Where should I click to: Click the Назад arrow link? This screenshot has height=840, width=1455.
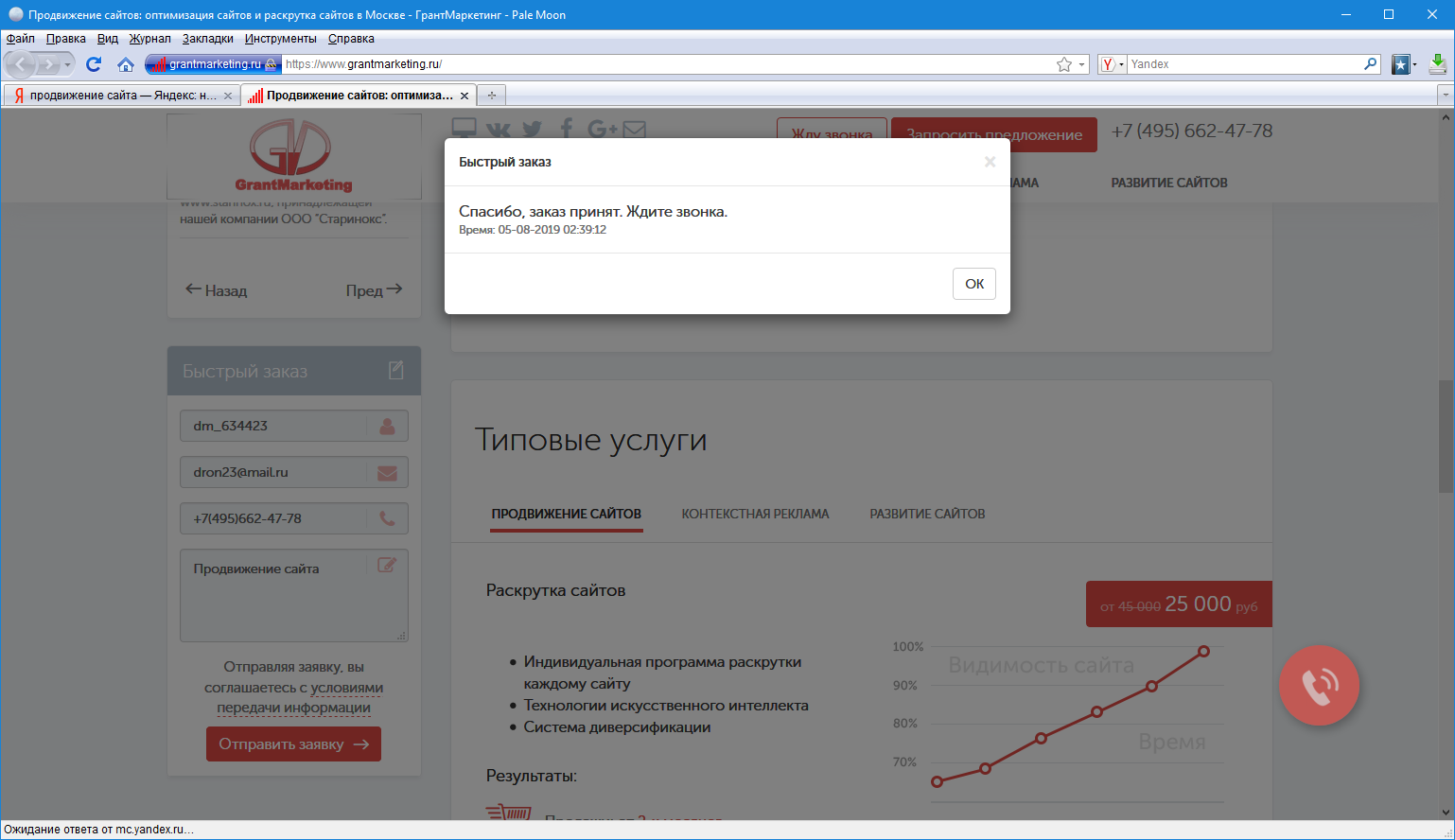pyautogui.click(x=216, y=290)
